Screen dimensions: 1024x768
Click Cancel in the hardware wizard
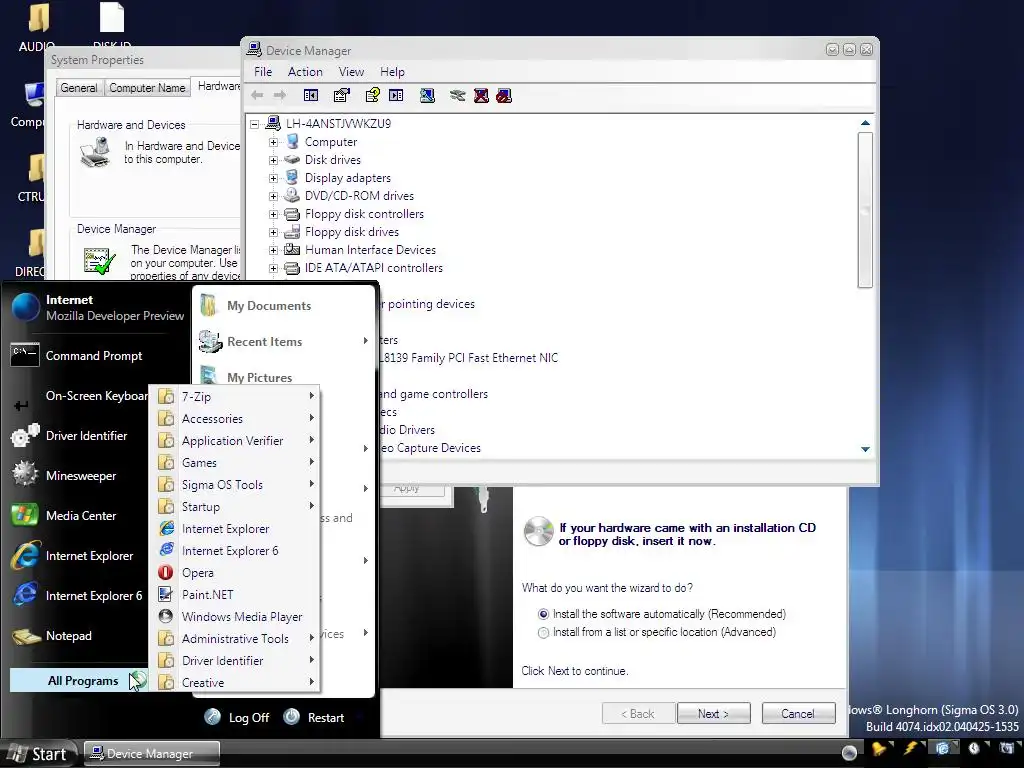[x=798, y=714]
